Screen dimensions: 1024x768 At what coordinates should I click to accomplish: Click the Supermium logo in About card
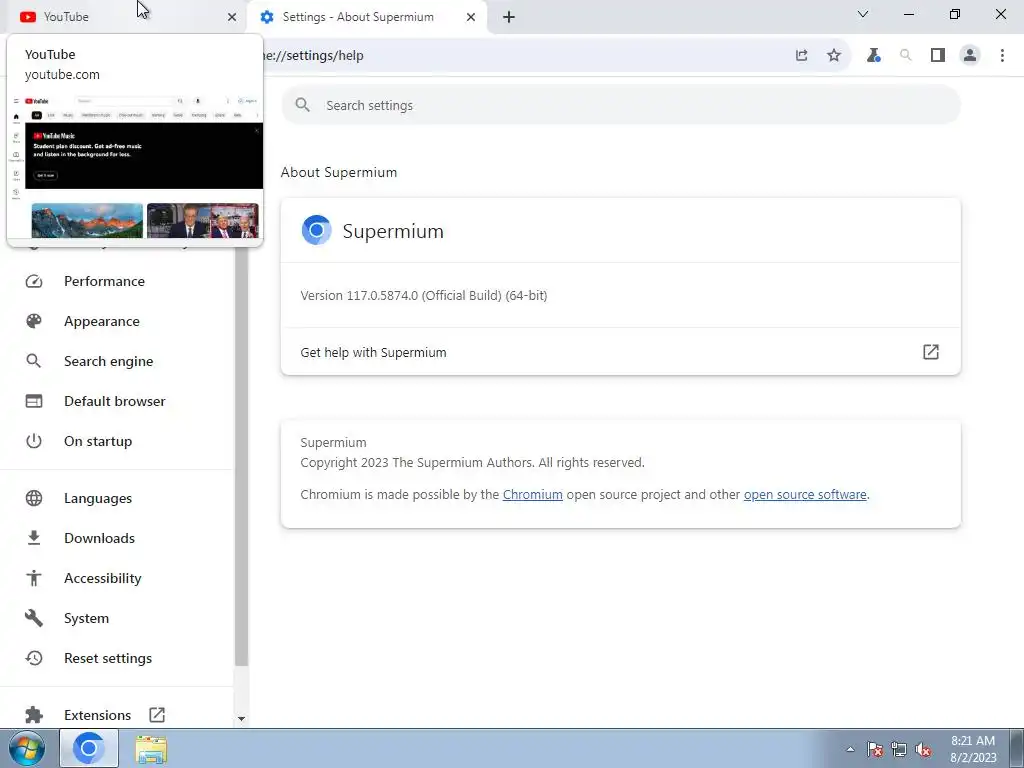[x=317, y=231]
